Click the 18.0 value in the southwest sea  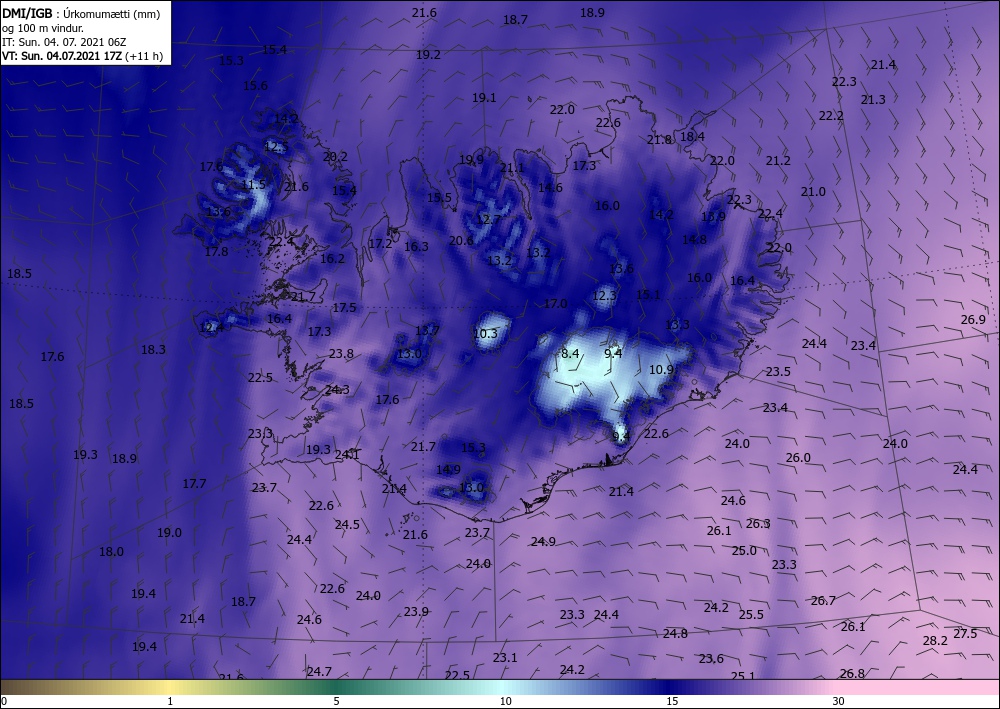tap(111, 552)
